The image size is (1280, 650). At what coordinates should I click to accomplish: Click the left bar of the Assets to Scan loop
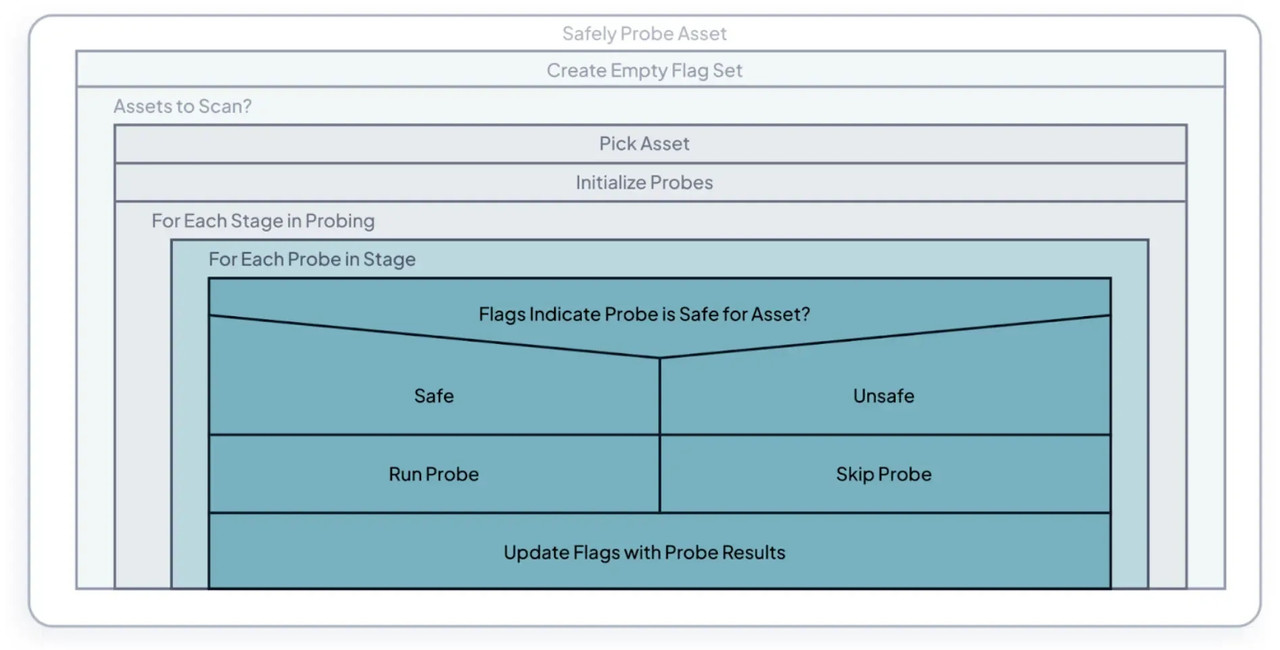pyautogui.click(x=95, y=350)
